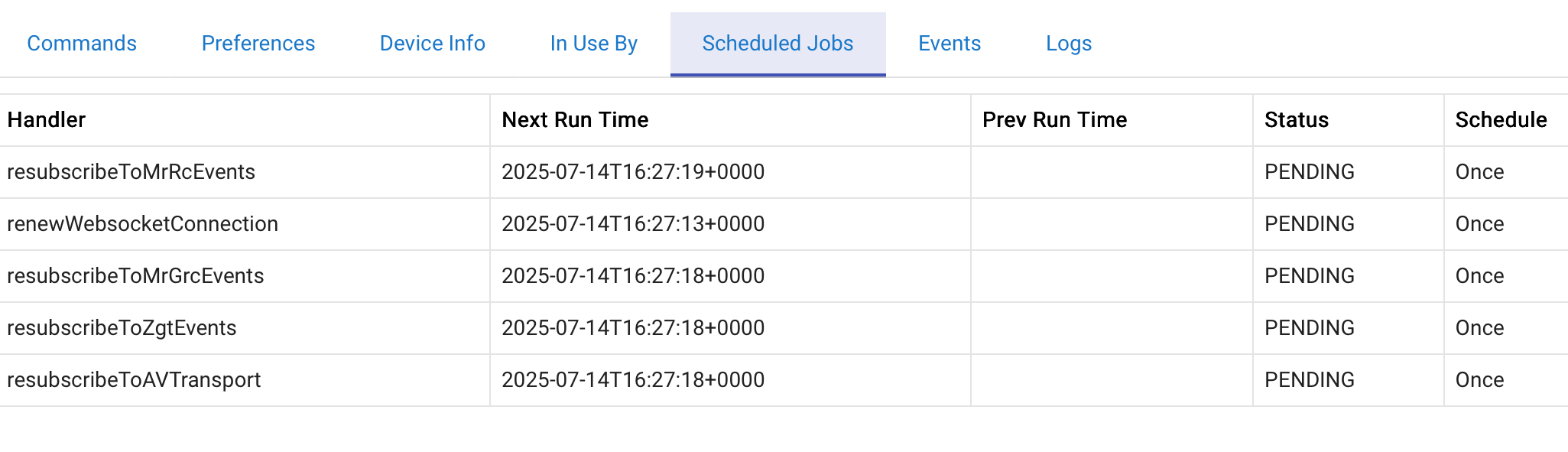Click the renewWebsocketConnection handler name
The height and width of the screenshot is (452, 1568).
point(142,224)
